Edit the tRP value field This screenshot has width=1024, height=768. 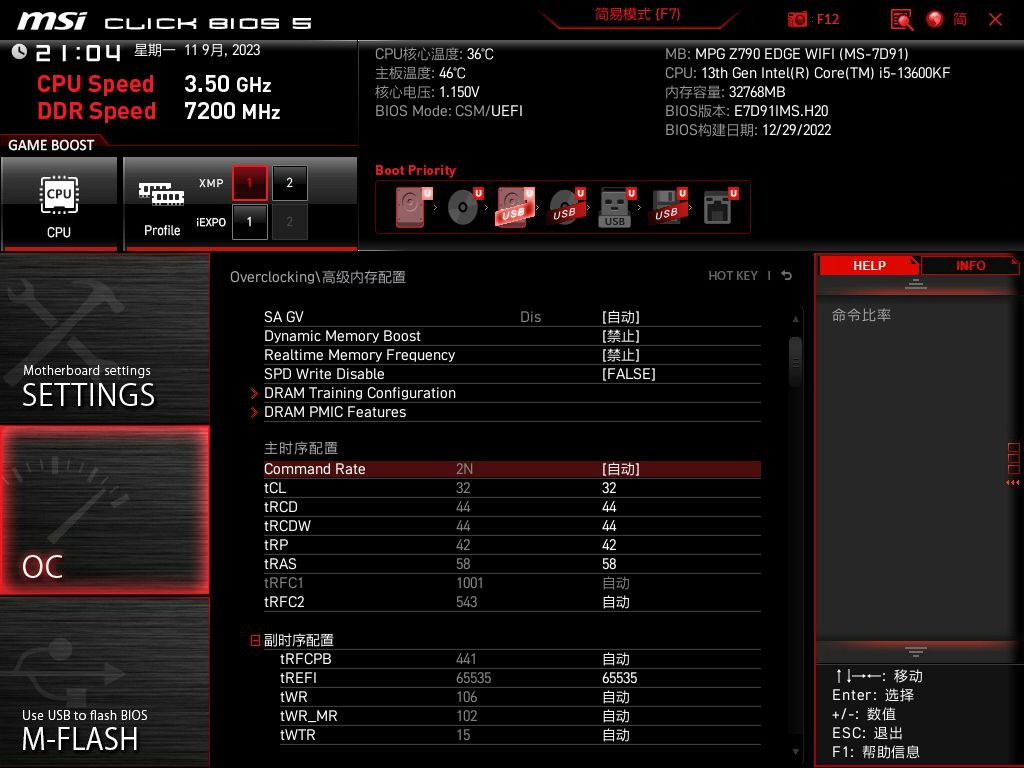[609, 545]
